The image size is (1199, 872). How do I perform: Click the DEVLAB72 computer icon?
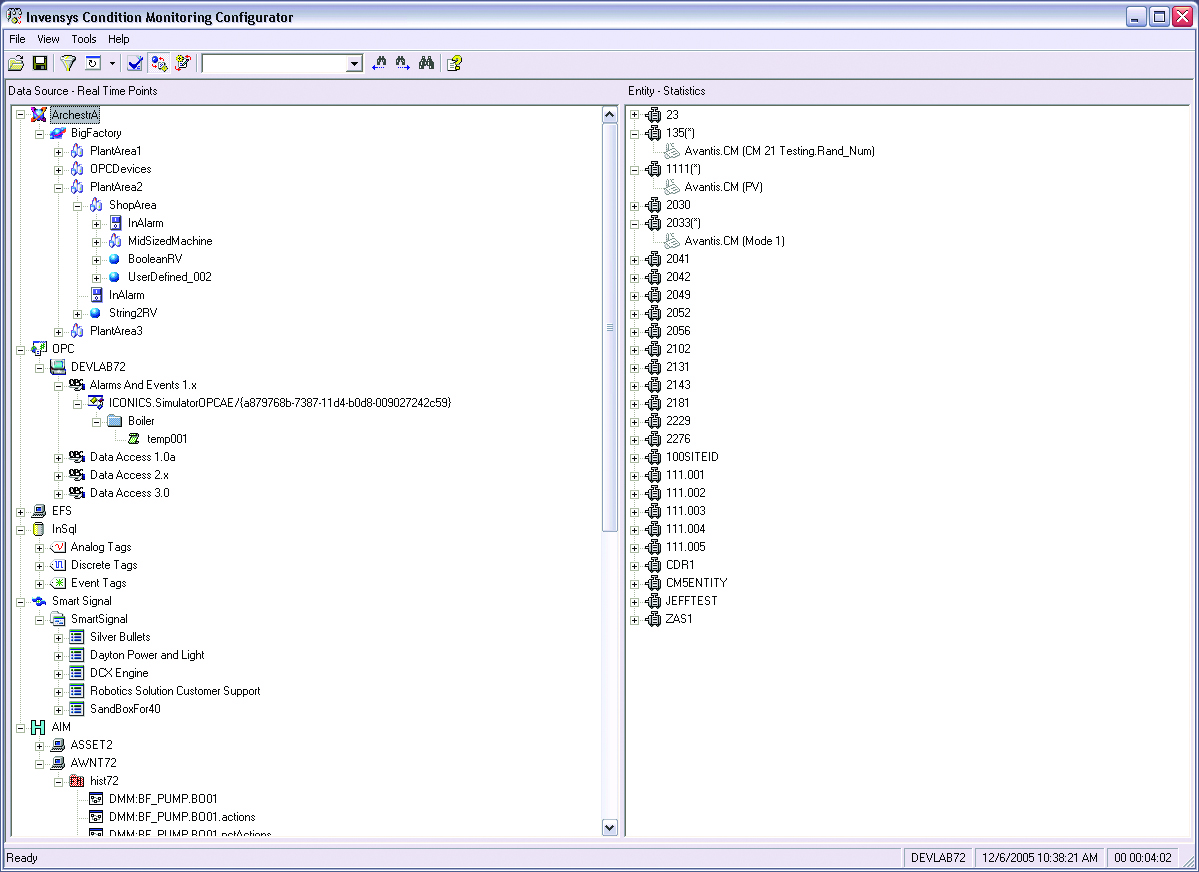(x=57, y=367)
